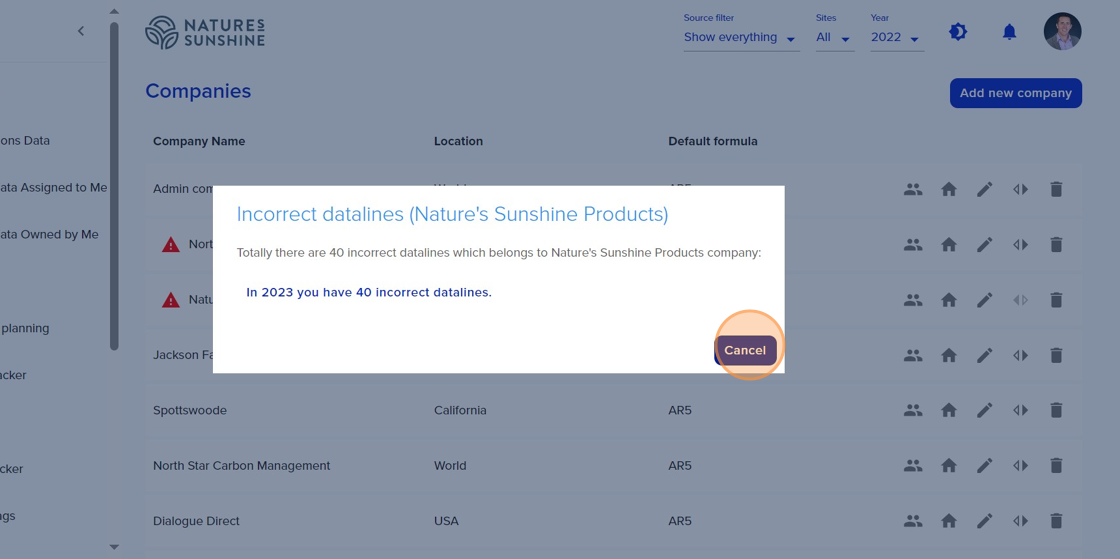Viewport: 1120px width, 559px height.
Task: Open the user profile avatar
Action: (x=1062, y=31)
